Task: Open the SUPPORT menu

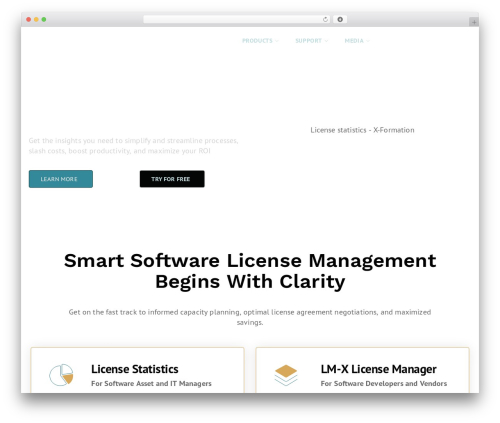Action: coord(308,41)
